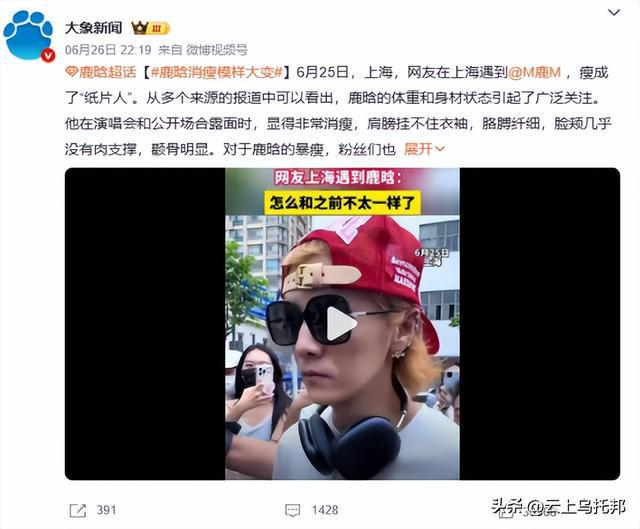This screenshot has width=640, height=529.
Task: Click the 1428 comment count
Action: (325, 510)
